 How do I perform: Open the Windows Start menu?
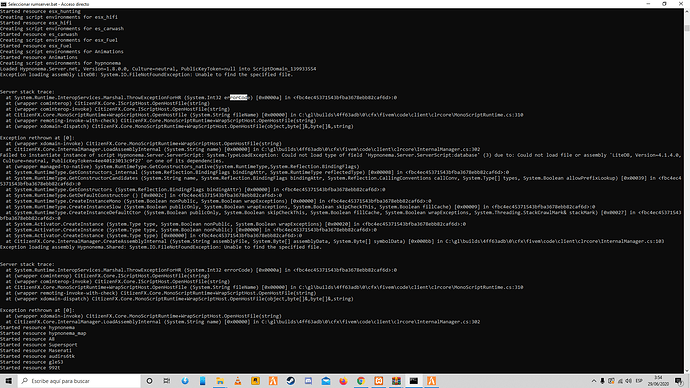[8, 381]
